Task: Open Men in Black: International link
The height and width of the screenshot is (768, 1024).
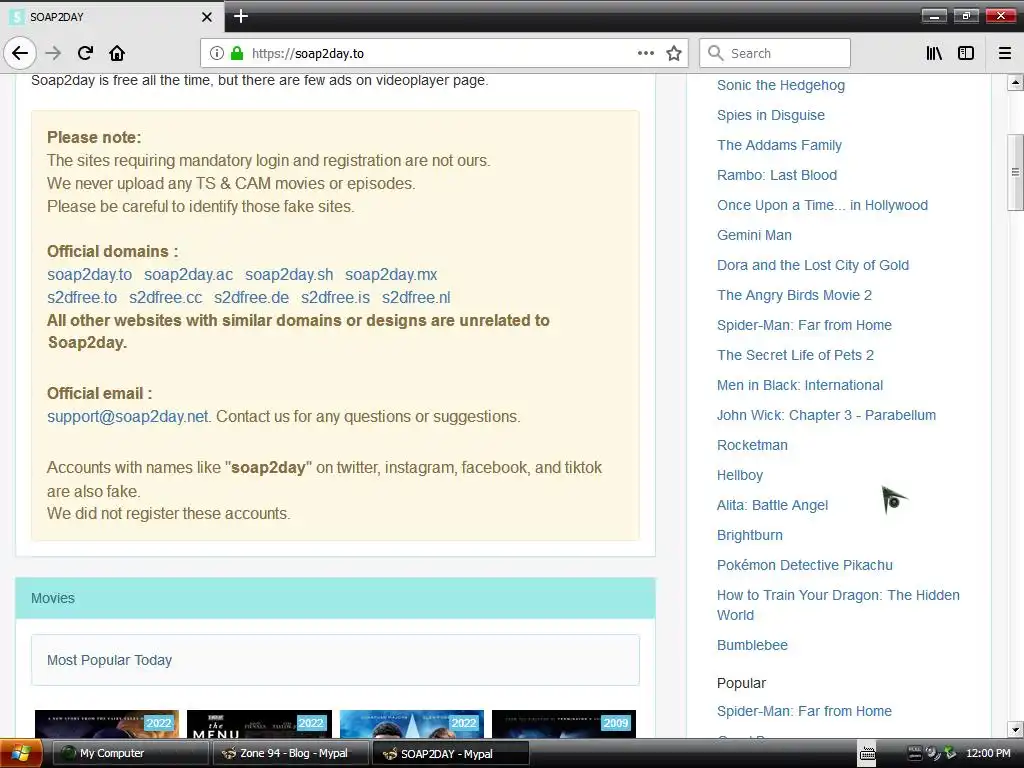Action: (800, 385)
